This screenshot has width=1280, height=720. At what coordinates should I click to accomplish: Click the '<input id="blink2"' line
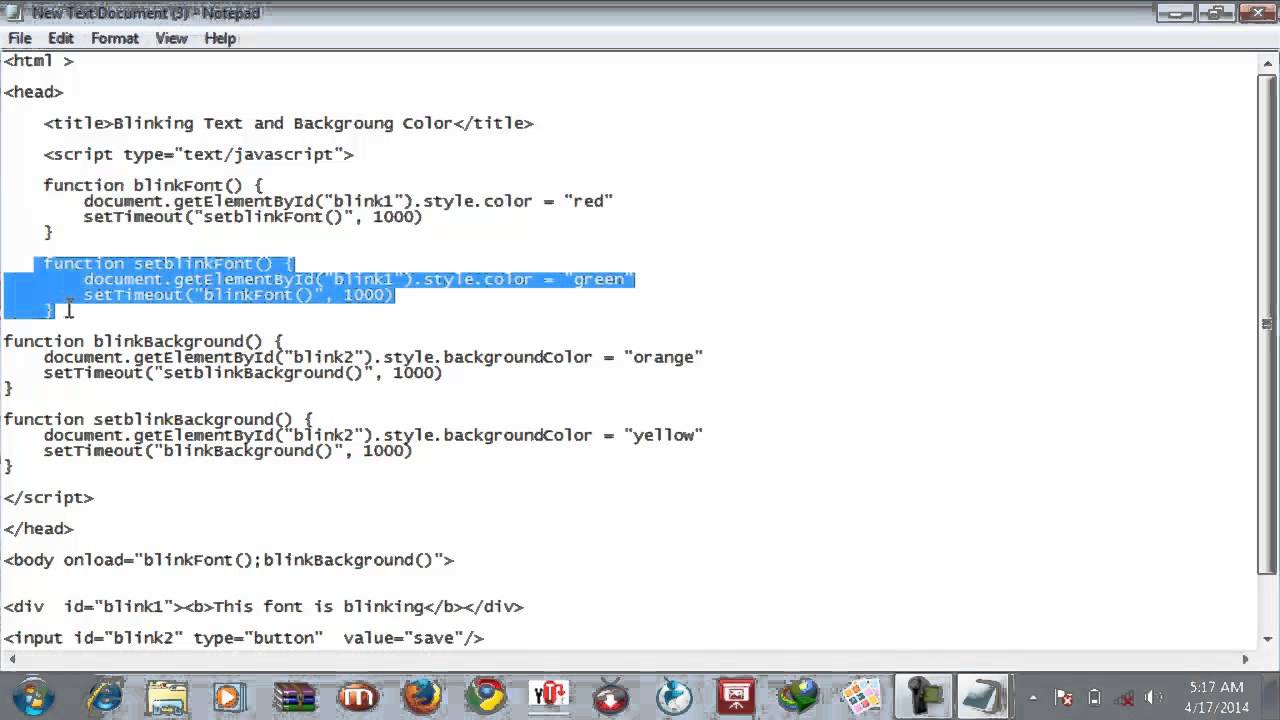(x=244, y=637)
